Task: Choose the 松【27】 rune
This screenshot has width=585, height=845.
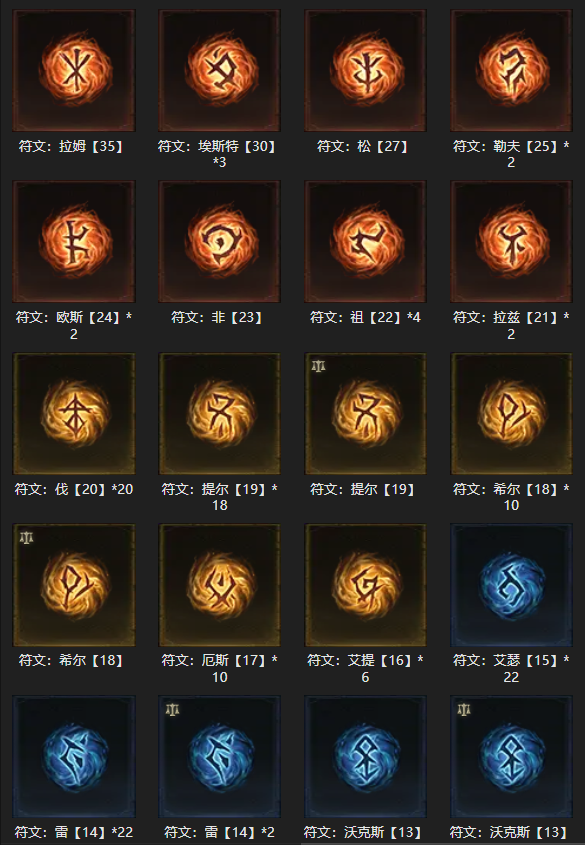Action: point(365,70)
